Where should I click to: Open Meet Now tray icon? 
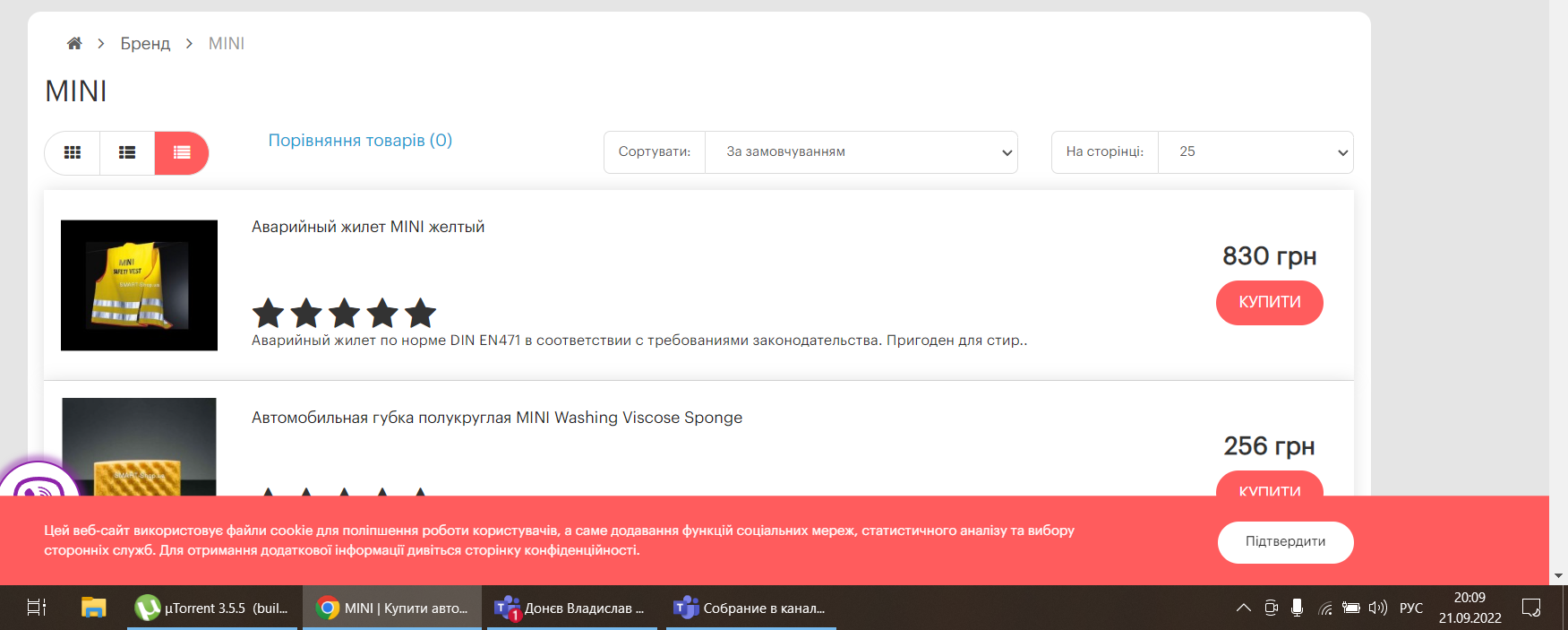1271,608
